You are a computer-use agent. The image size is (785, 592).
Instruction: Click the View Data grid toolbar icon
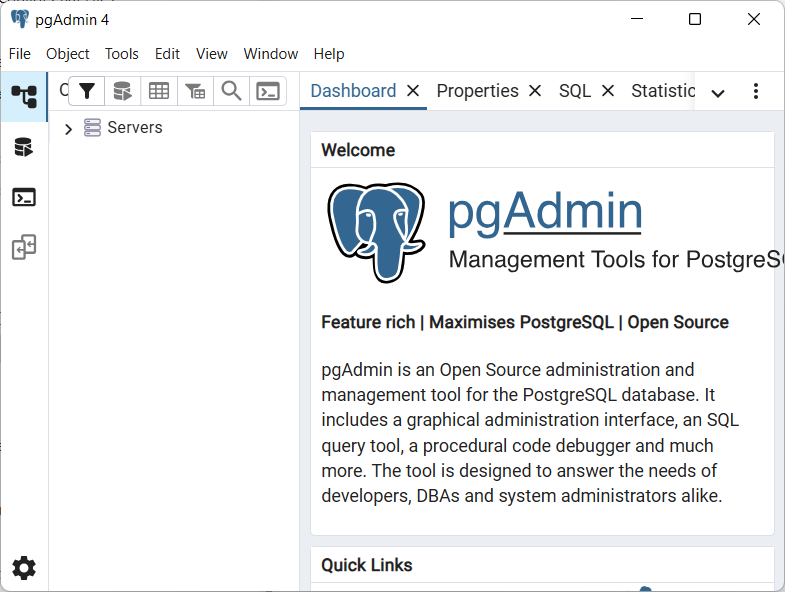(159, 91)
